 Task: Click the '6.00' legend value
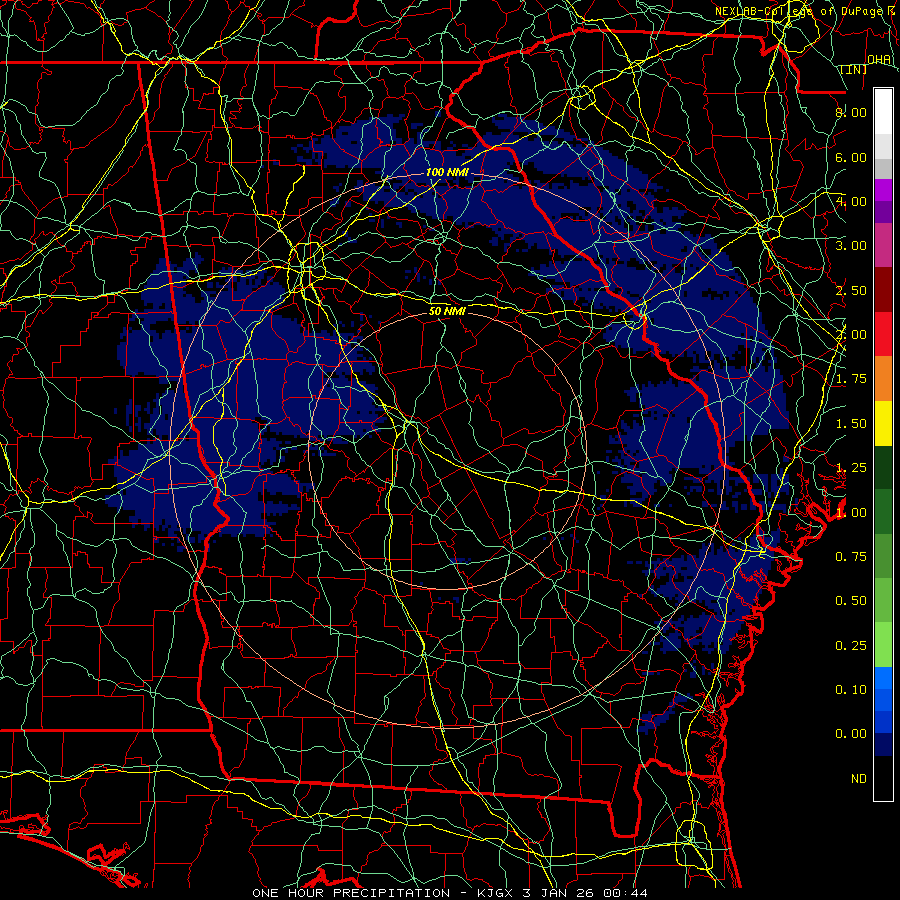tap(851, 157)
